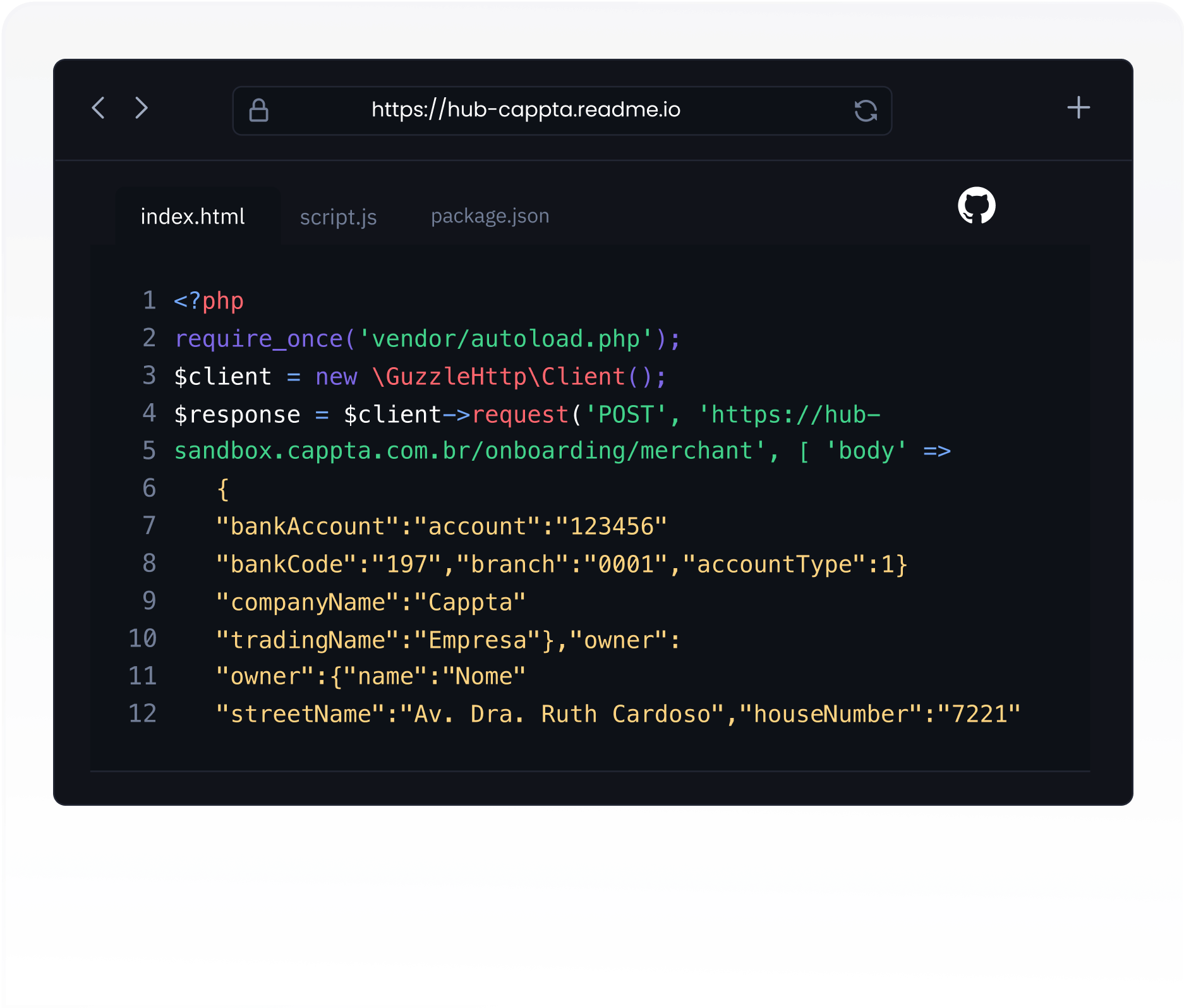Switch to the package.json tab
This screenshot has height=1008, width=1184.
pyautogui.click(x=490, y=216)
